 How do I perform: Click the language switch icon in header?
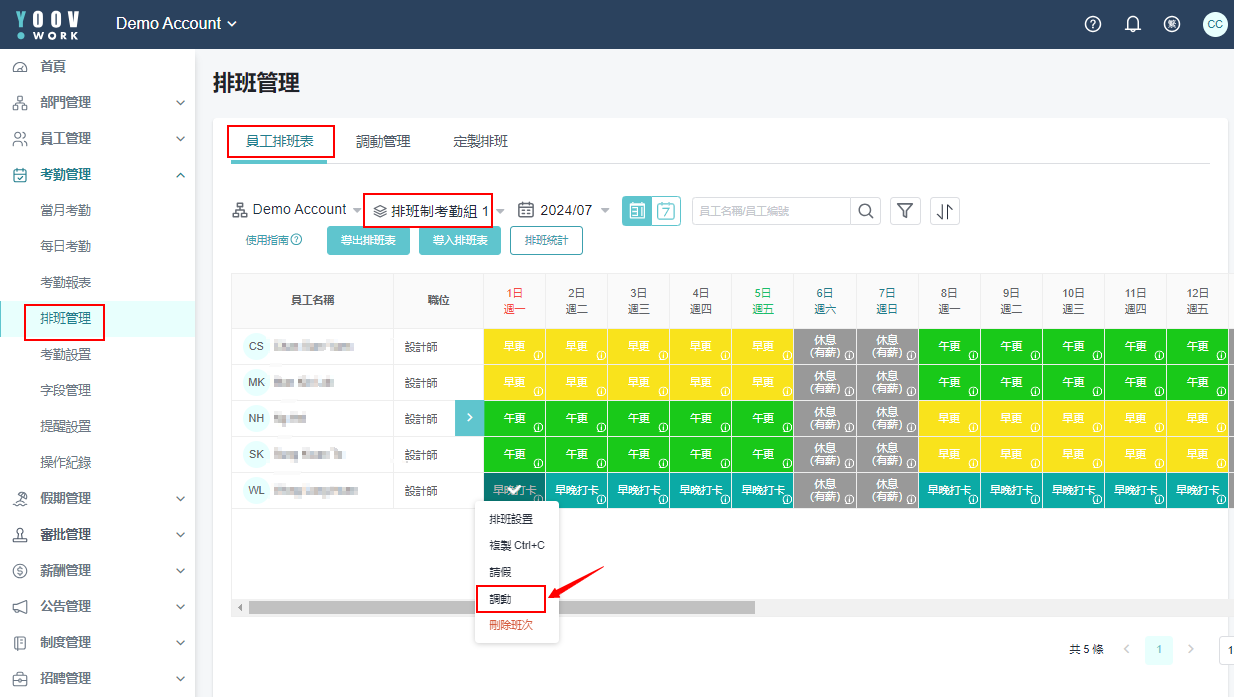coord(1172,24)
